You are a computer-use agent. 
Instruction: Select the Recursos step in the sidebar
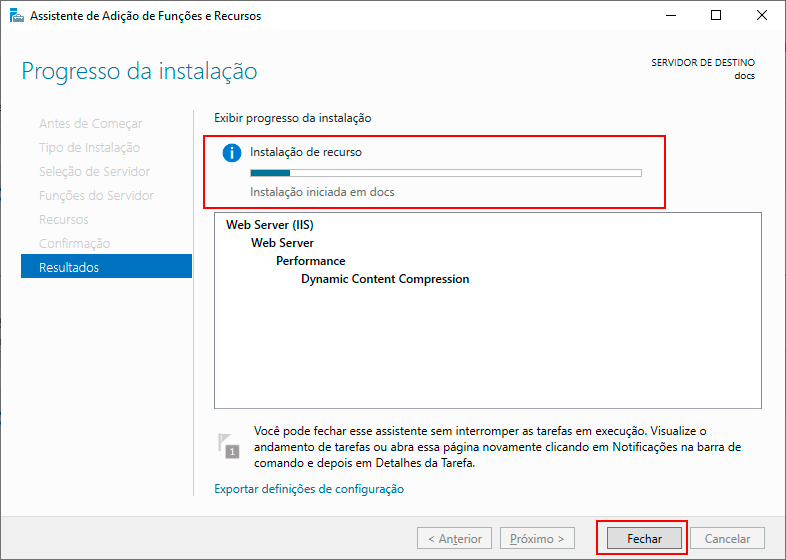click(x=64, y=219)
